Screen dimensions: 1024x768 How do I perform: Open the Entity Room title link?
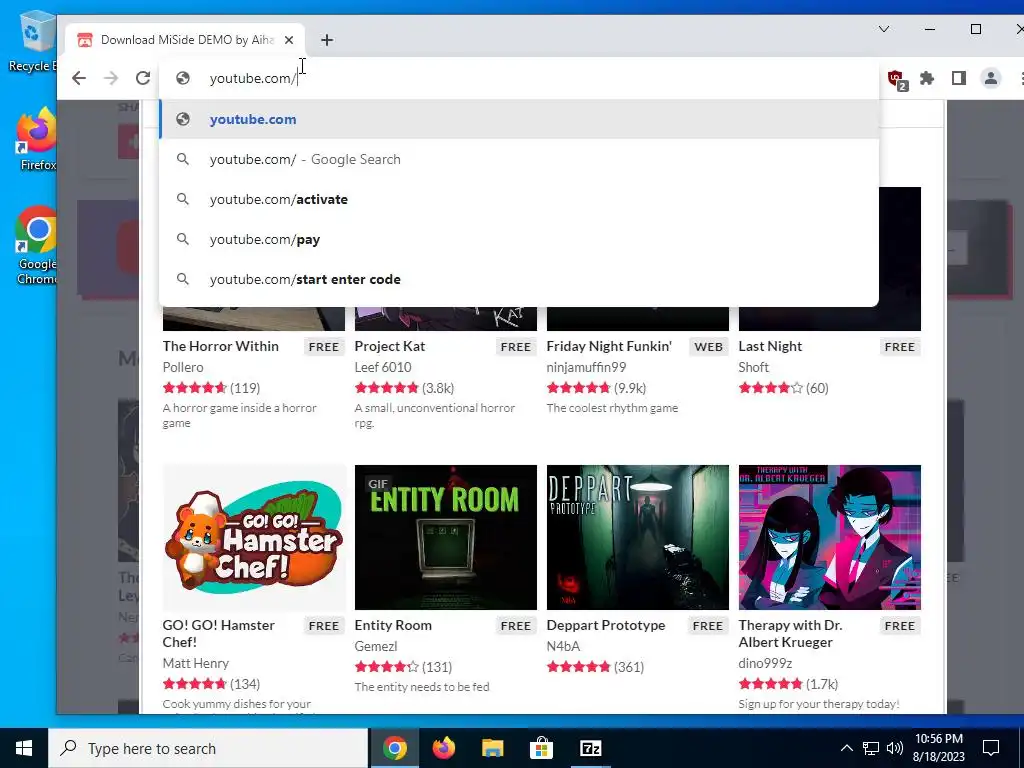(393, 625)
